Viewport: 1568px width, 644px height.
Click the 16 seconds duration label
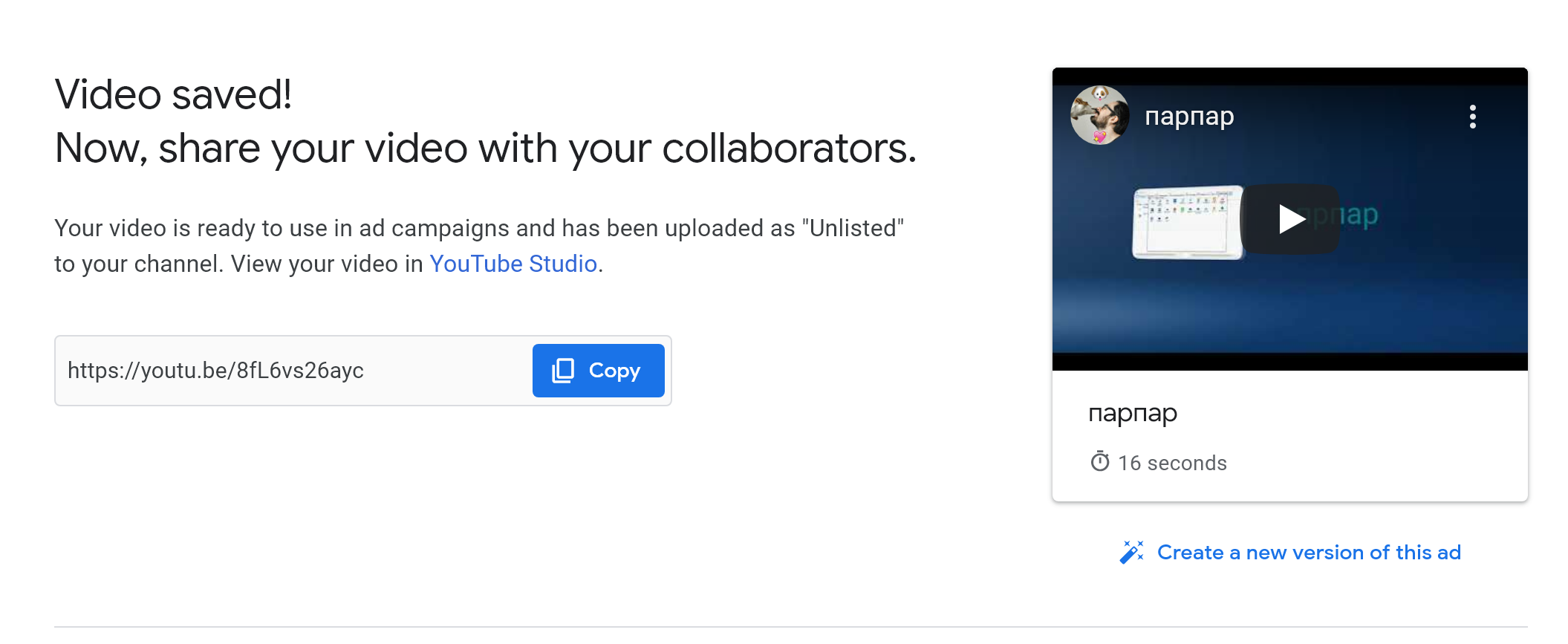click(x=1172, y=463)
